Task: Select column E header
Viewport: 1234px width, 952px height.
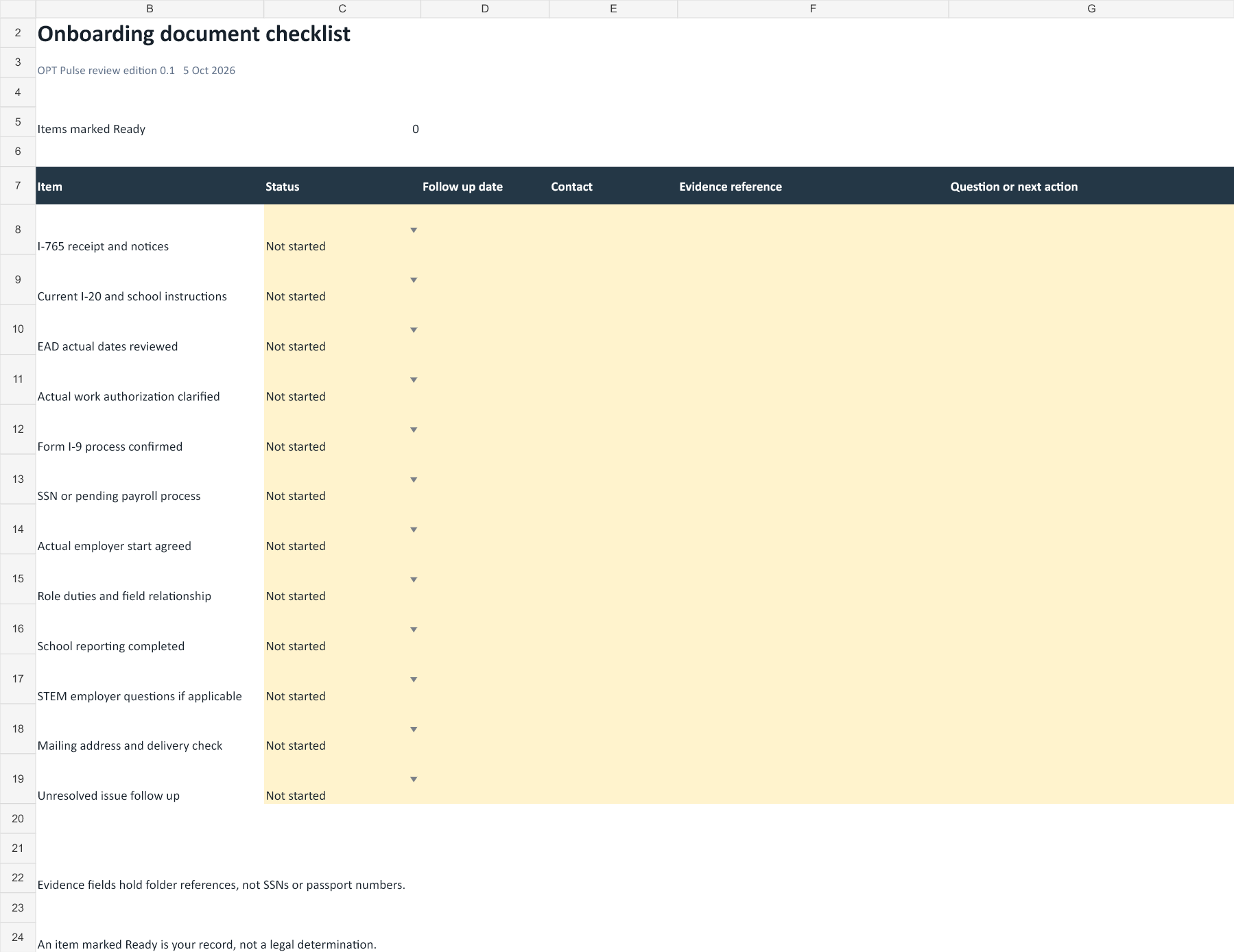Action: point(613,9)
